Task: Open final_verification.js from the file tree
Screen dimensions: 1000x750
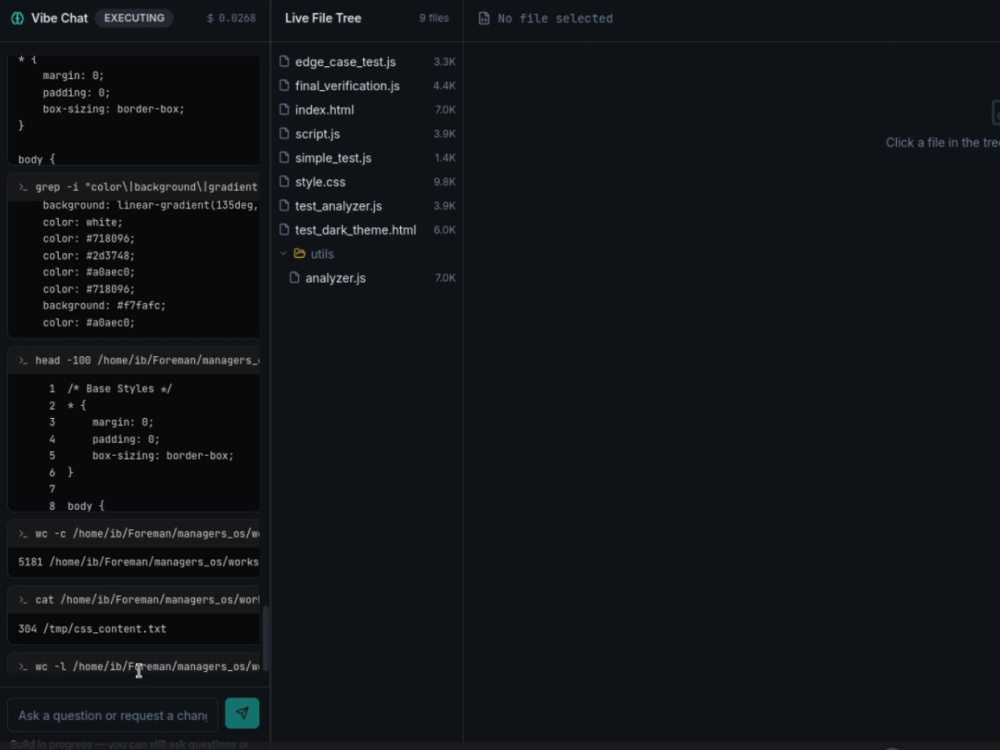Action: point(347,85)
